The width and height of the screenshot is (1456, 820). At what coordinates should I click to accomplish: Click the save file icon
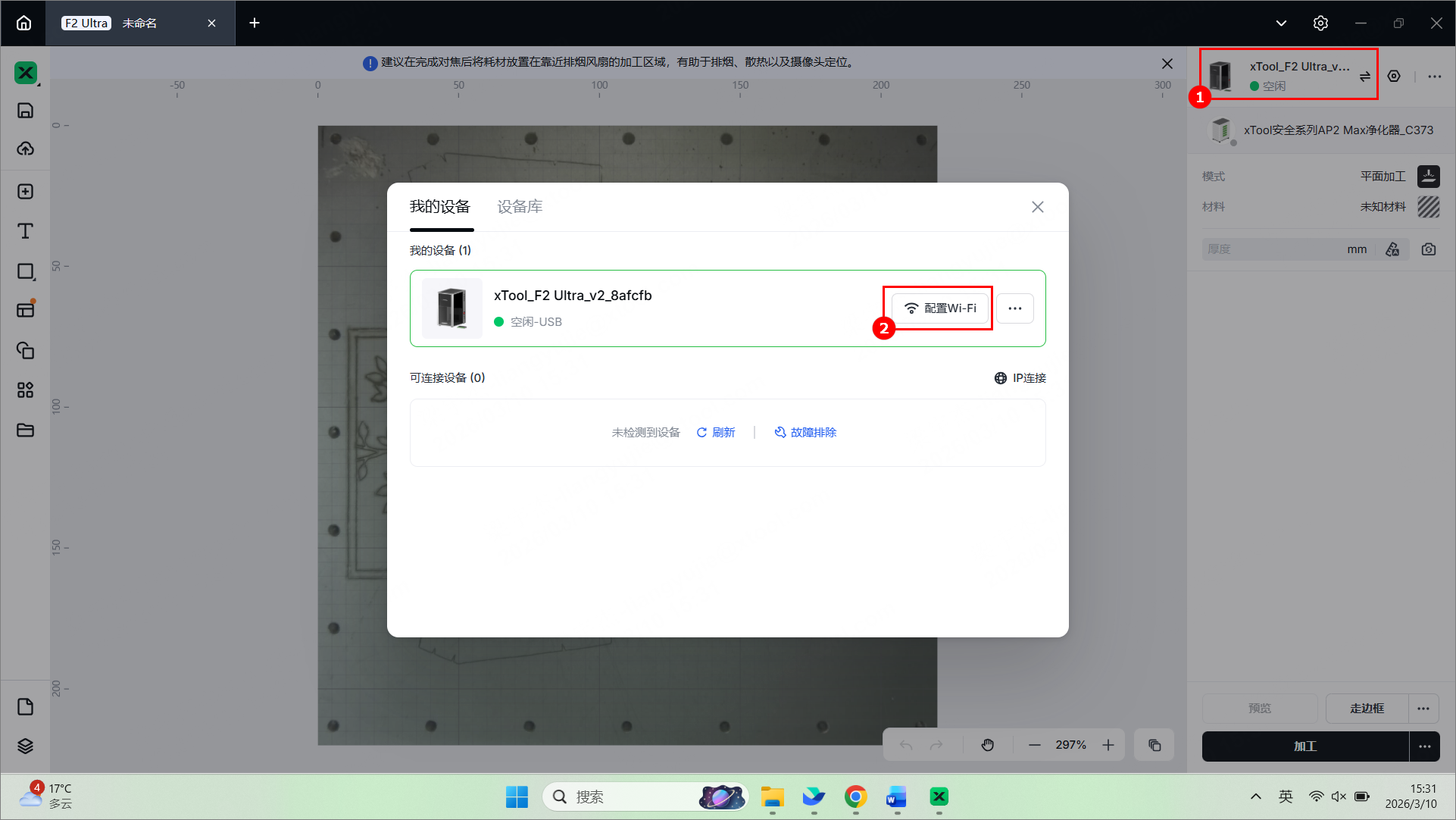coord(25,111)
